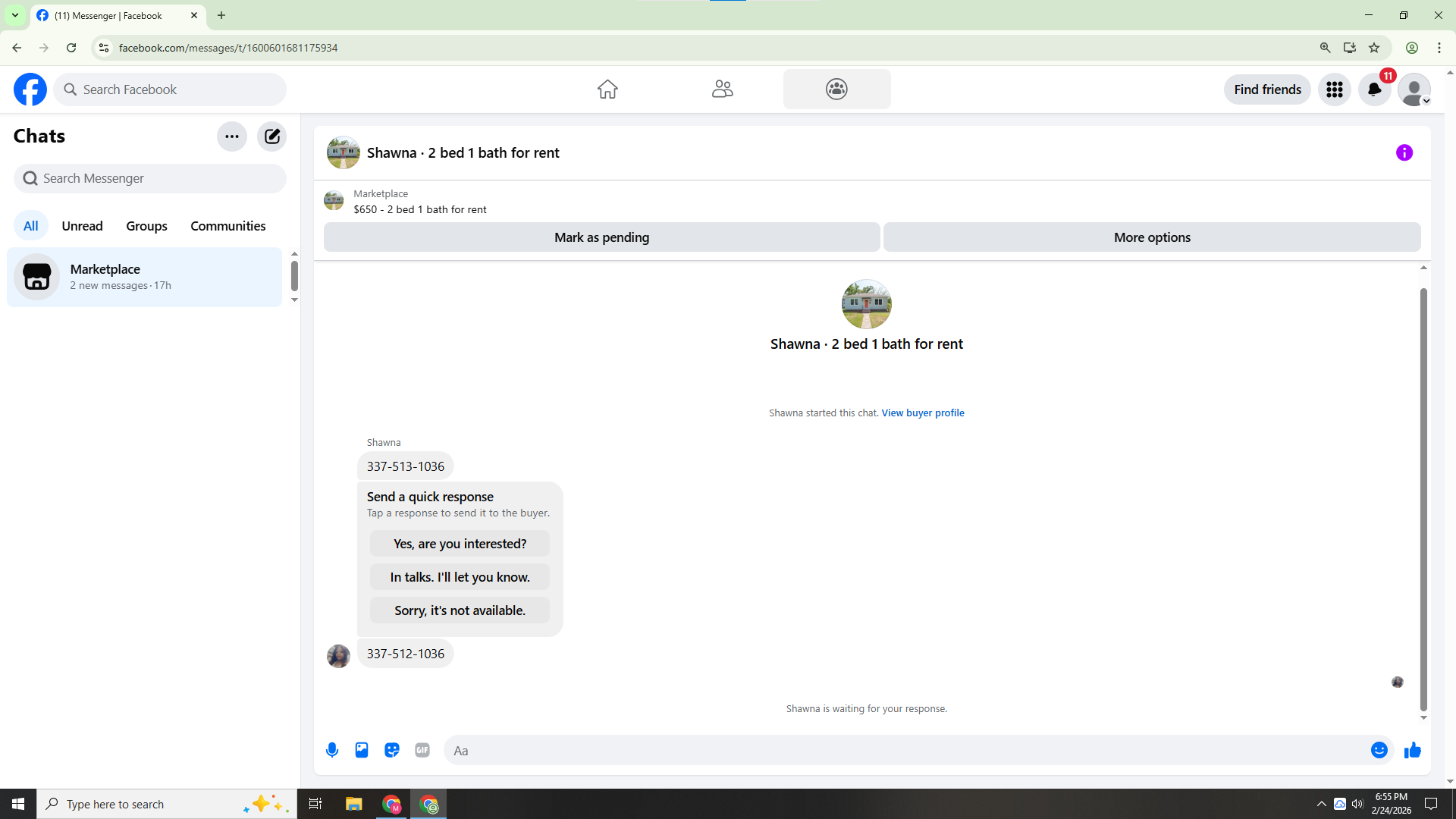Send quick reply "Sorry, it's not available."

460,610
